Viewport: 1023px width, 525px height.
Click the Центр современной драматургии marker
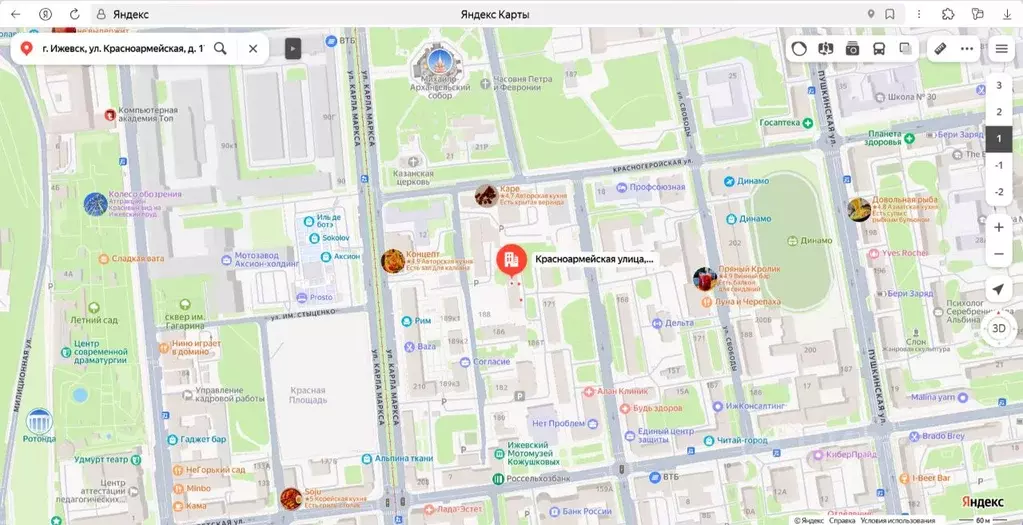66,352
